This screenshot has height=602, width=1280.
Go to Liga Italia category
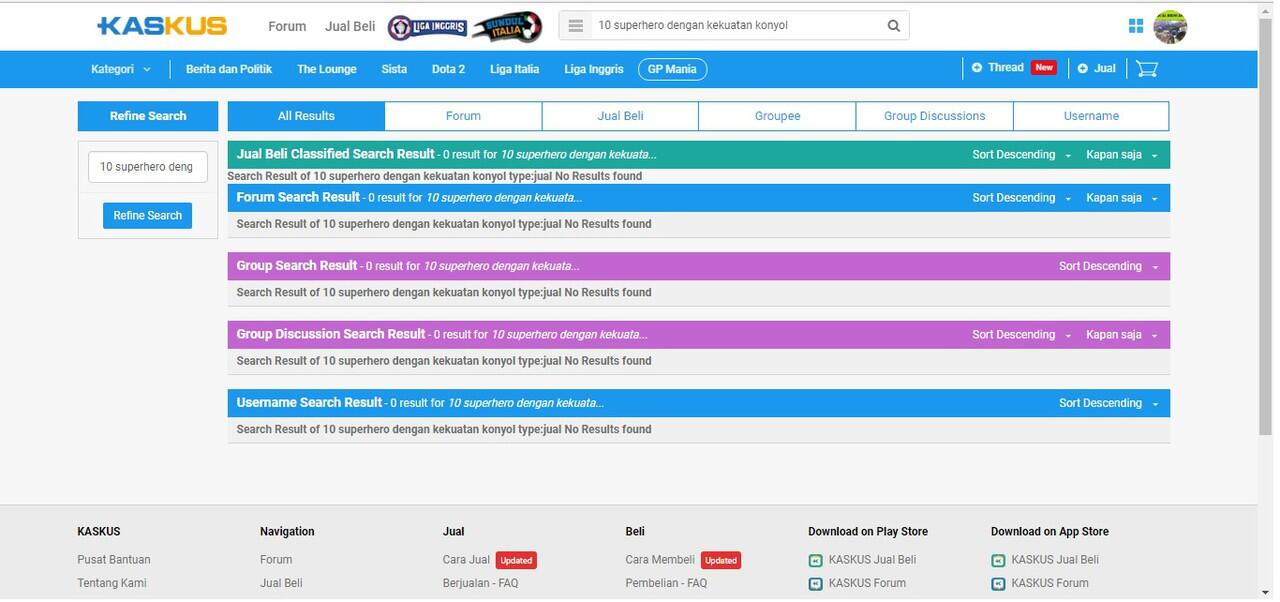pyautogui.click(x=514, y=69)
